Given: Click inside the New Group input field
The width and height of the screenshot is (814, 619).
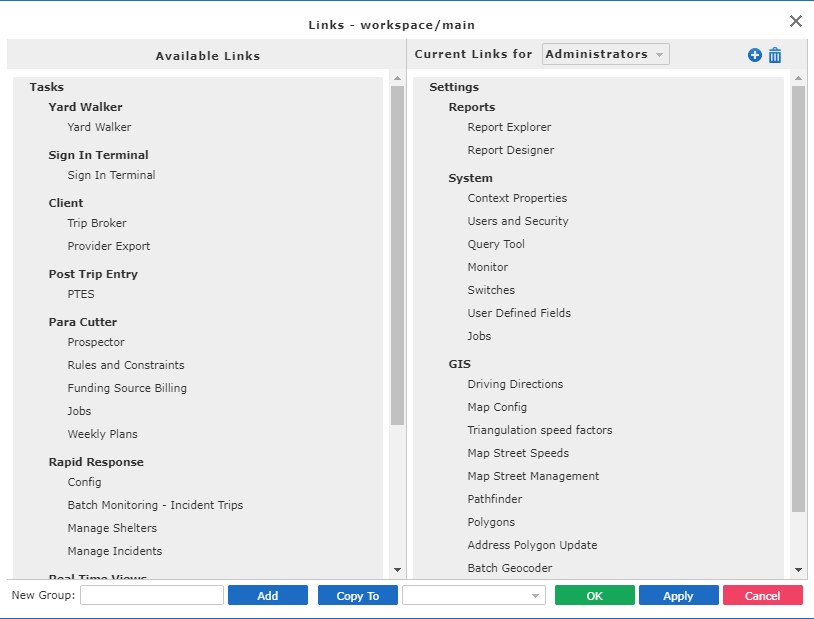Looking at the screenshot, I should pos(151,595).
